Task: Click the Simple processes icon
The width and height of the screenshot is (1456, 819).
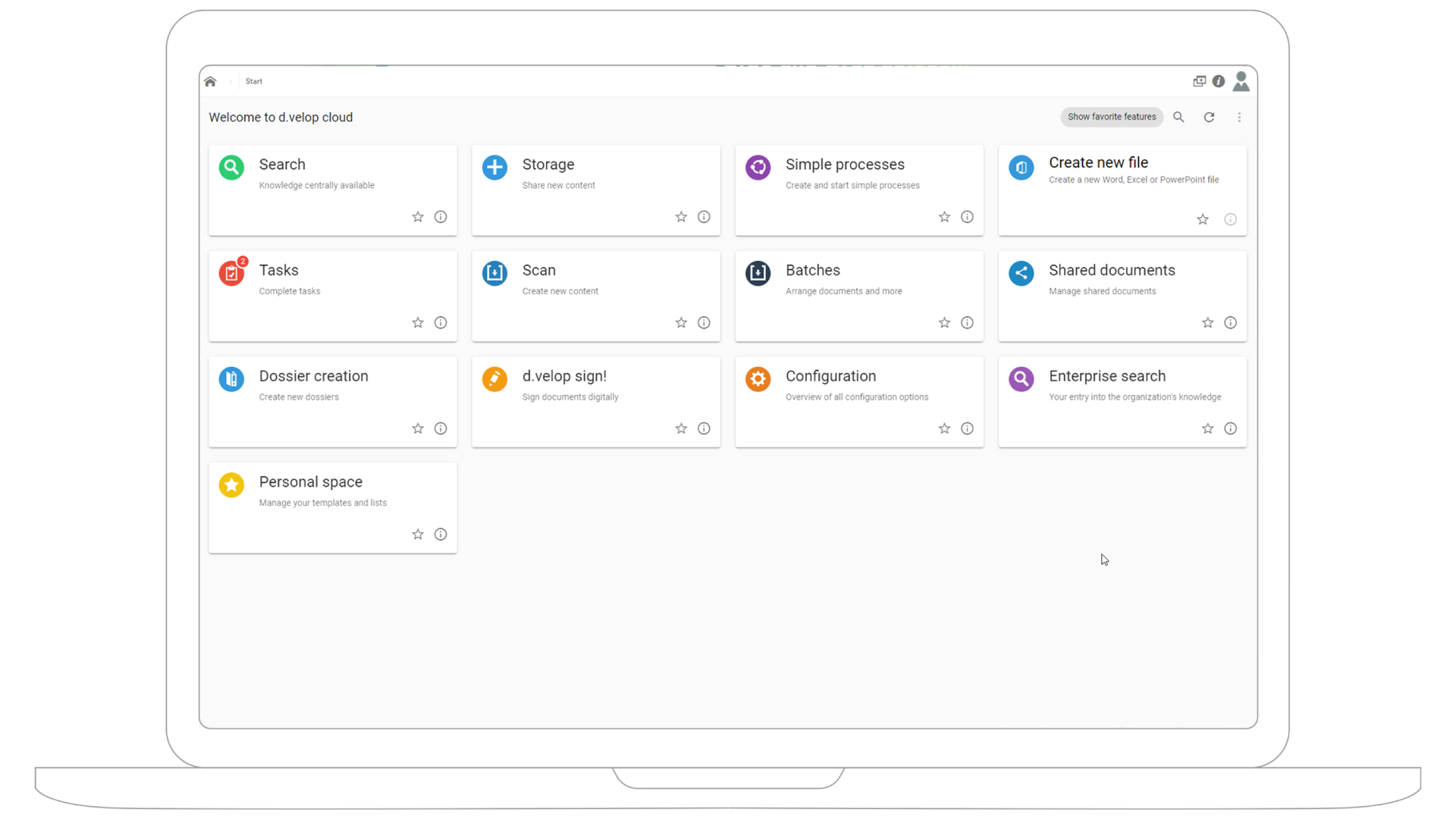Action: [758, 168]
